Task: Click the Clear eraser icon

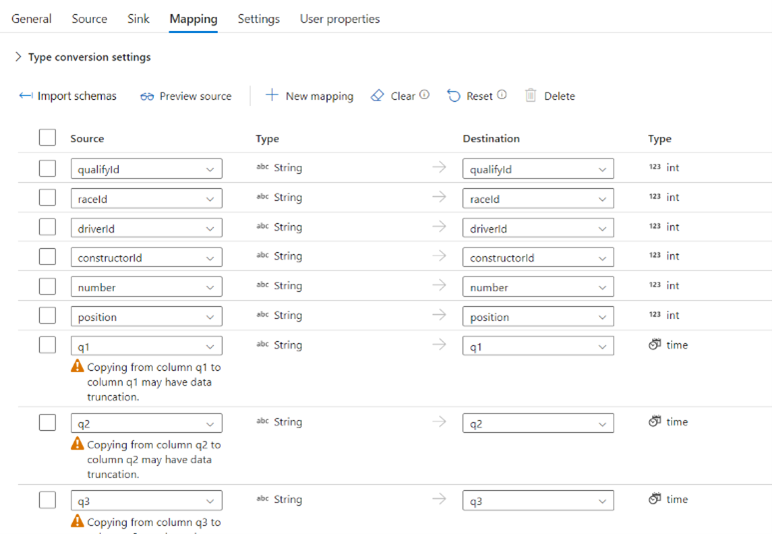Action: 377,96
